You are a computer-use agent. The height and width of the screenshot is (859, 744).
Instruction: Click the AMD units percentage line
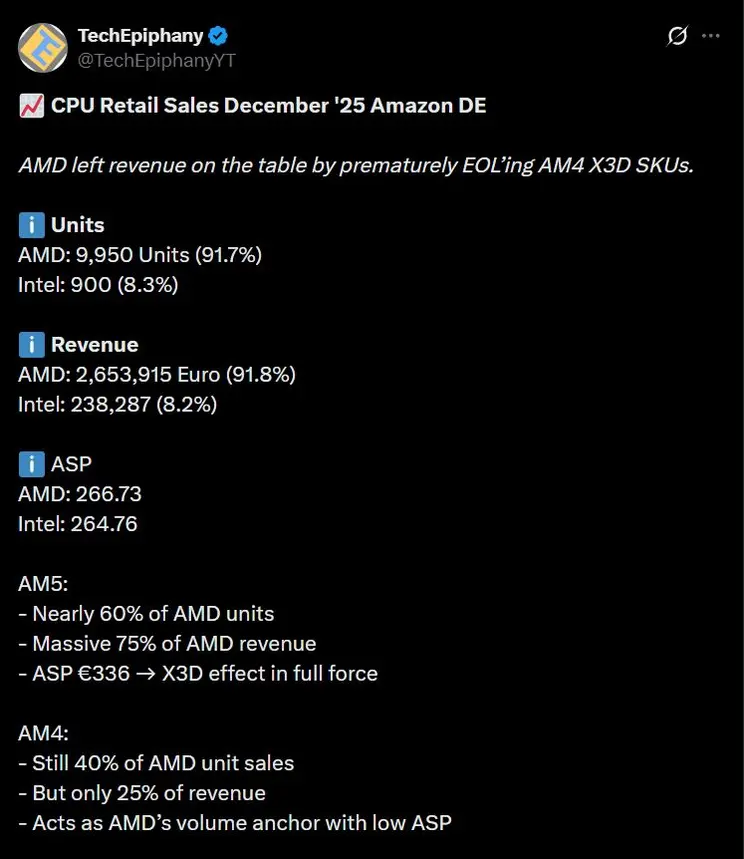pyautogui.click(x=140, y=255)
